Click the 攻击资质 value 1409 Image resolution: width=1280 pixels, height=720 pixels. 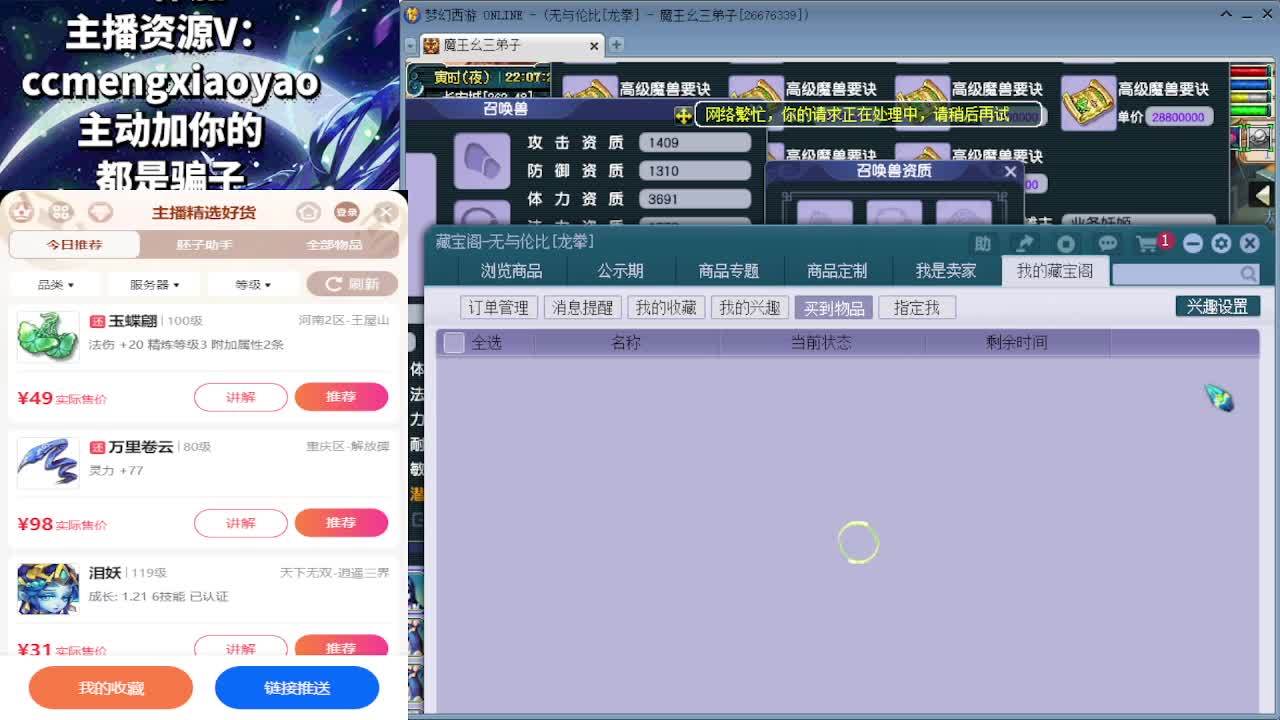695,143
